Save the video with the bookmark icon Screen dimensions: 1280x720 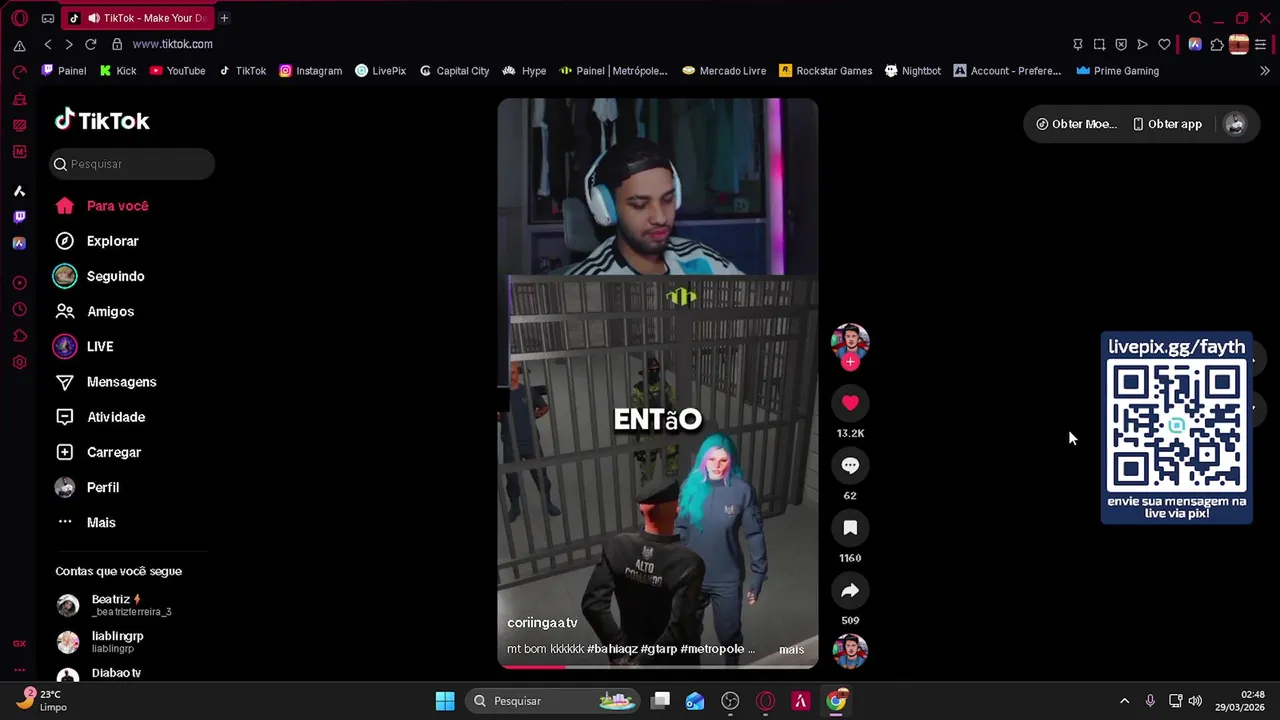point(850,527)
